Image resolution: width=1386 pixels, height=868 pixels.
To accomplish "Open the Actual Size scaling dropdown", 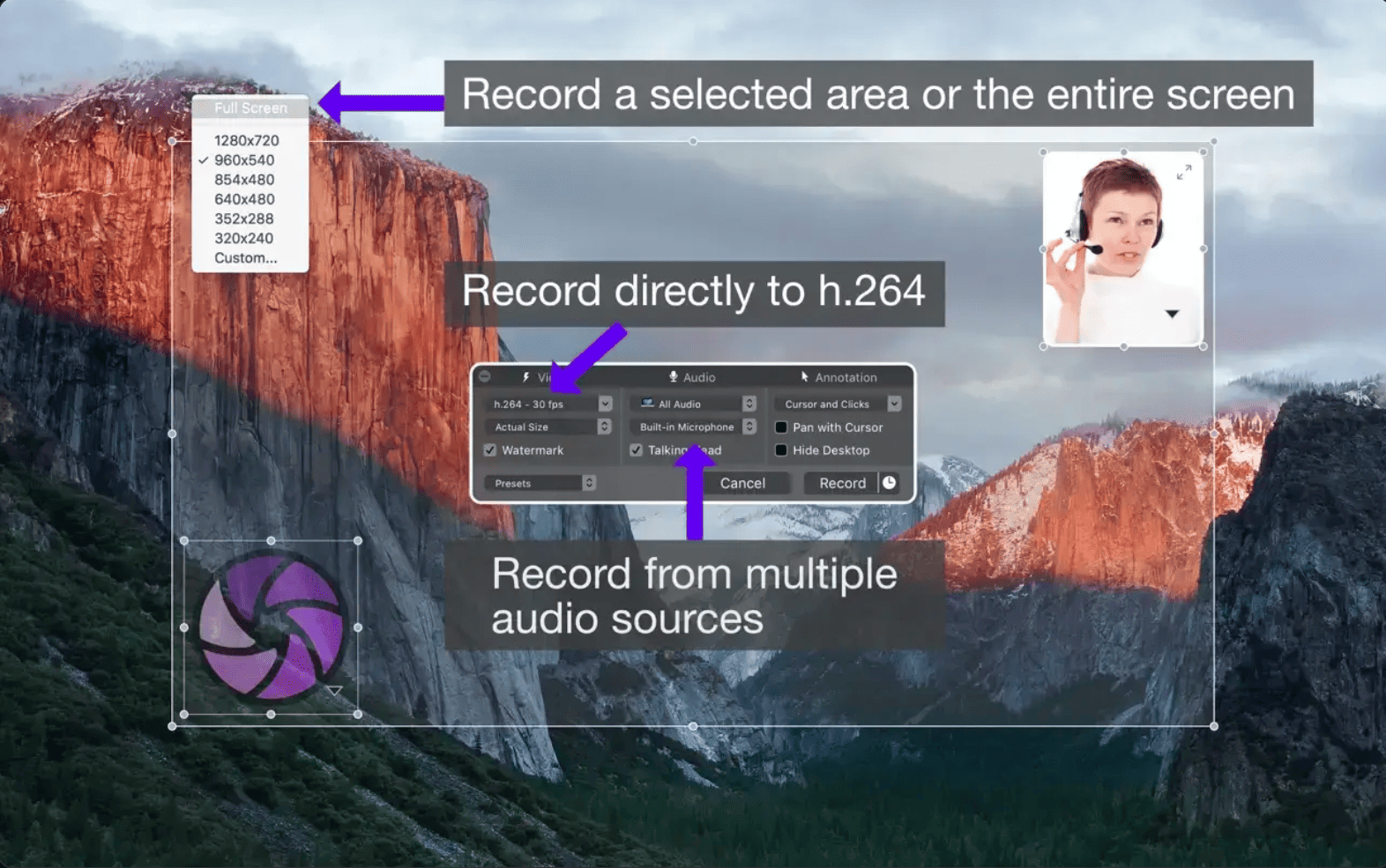I will [x=548, y=427].
